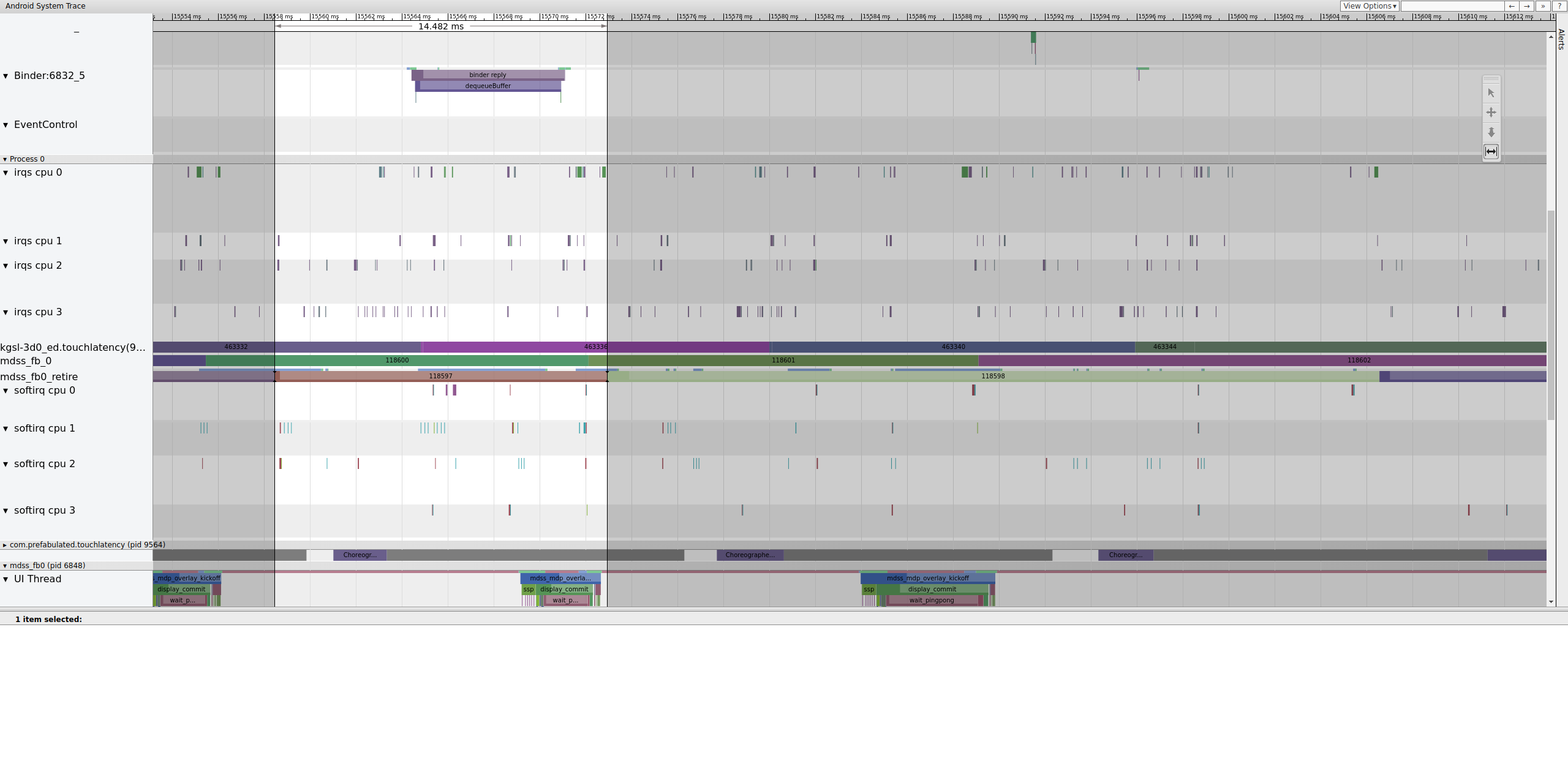
Task: Click the double chevron metadata button
Action: [1543, 6]
